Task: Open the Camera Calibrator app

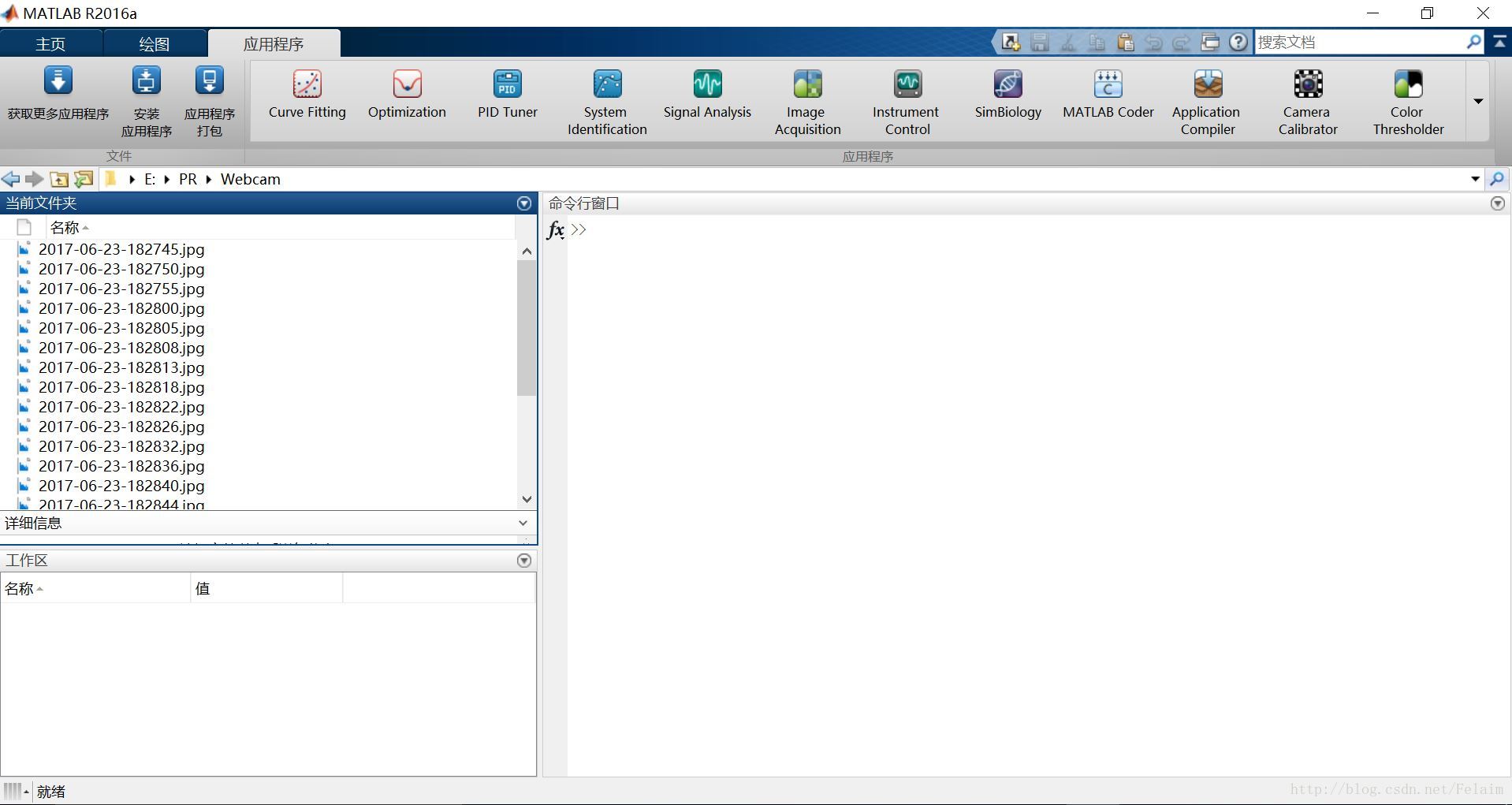Action: tap(1308, 103)
